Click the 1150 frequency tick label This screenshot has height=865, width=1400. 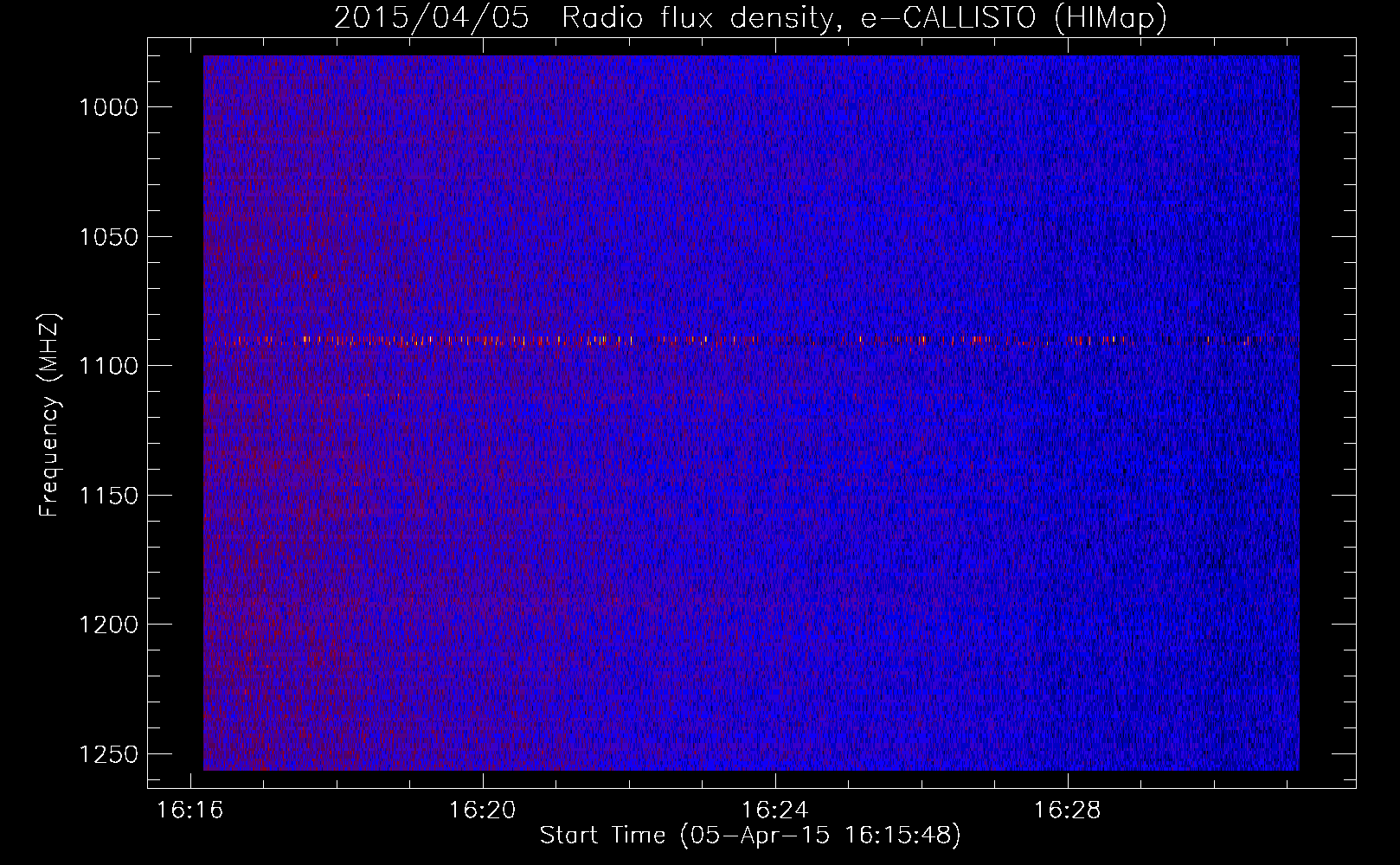coord(108,496)
